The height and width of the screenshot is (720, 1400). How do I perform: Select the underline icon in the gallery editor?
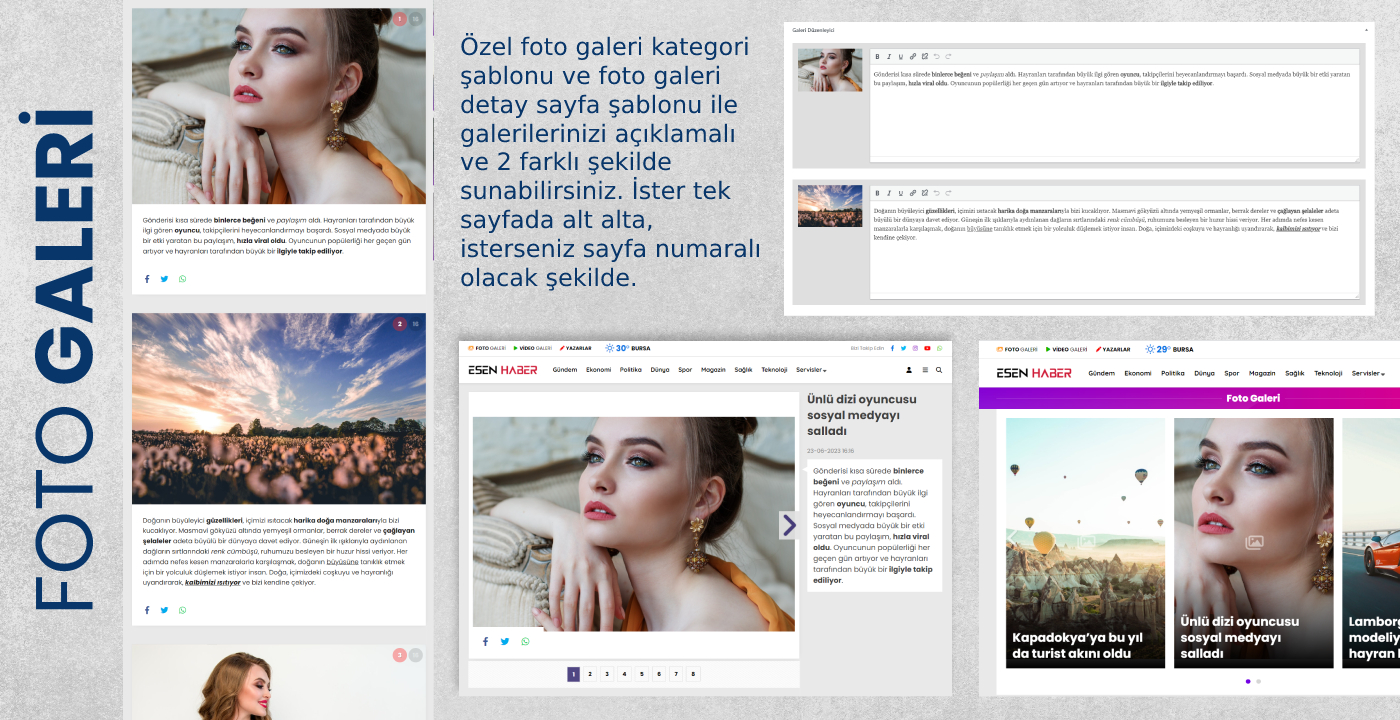tap(901, 56)
